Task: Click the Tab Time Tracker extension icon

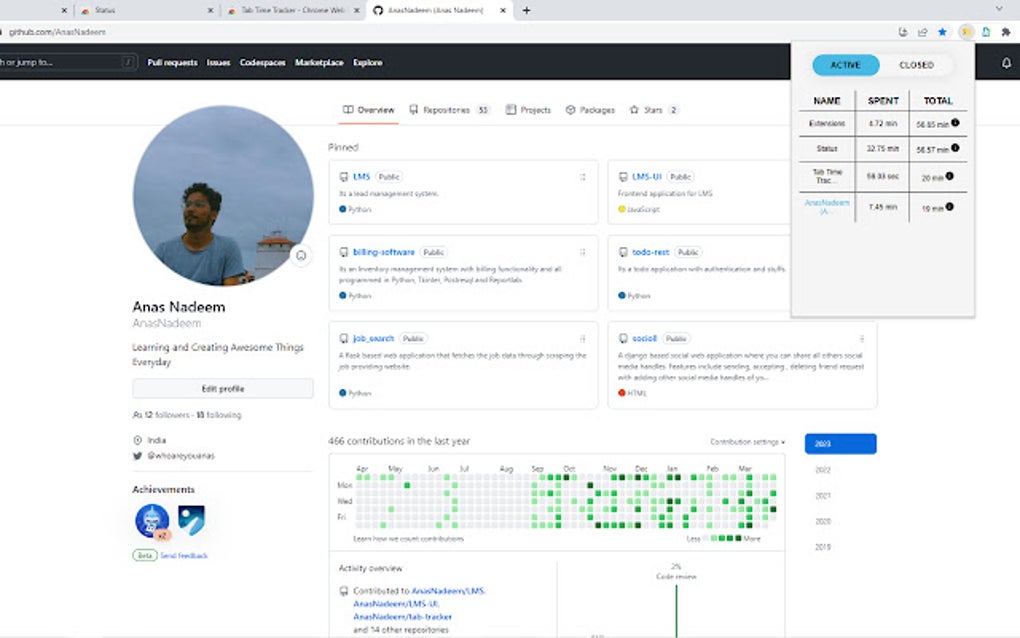Action: point(965,31)
